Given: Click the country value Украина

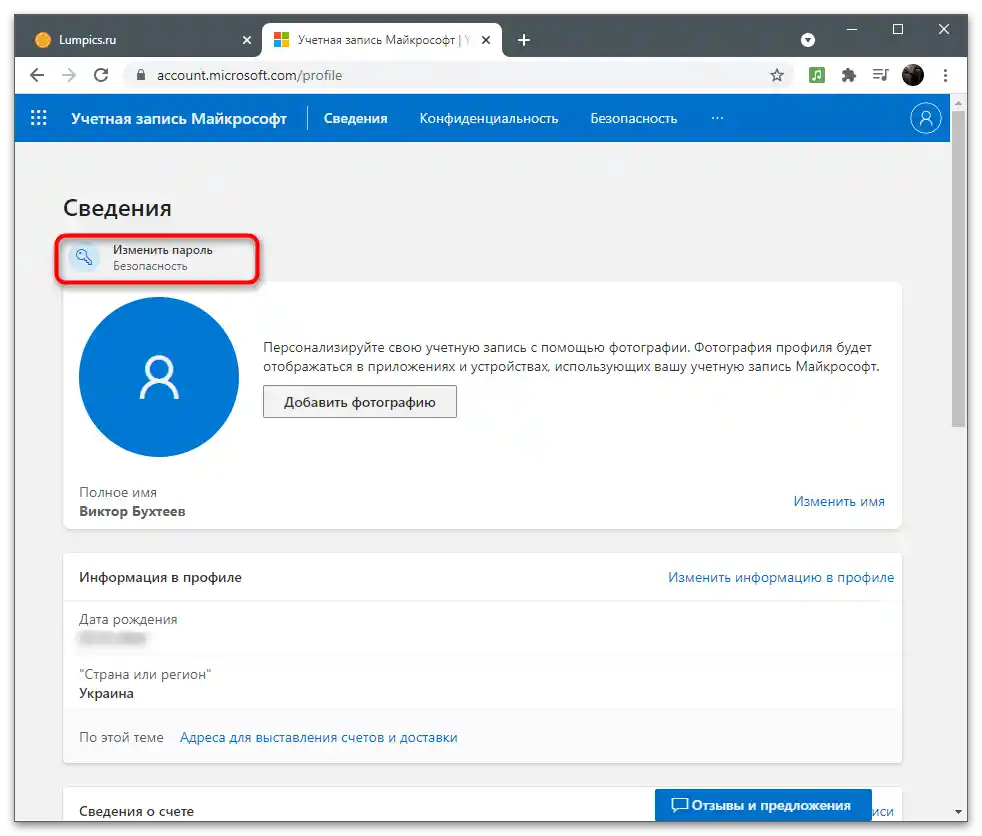Looking at the screenshot, I should pyautogui.click(x=106, y=694).
